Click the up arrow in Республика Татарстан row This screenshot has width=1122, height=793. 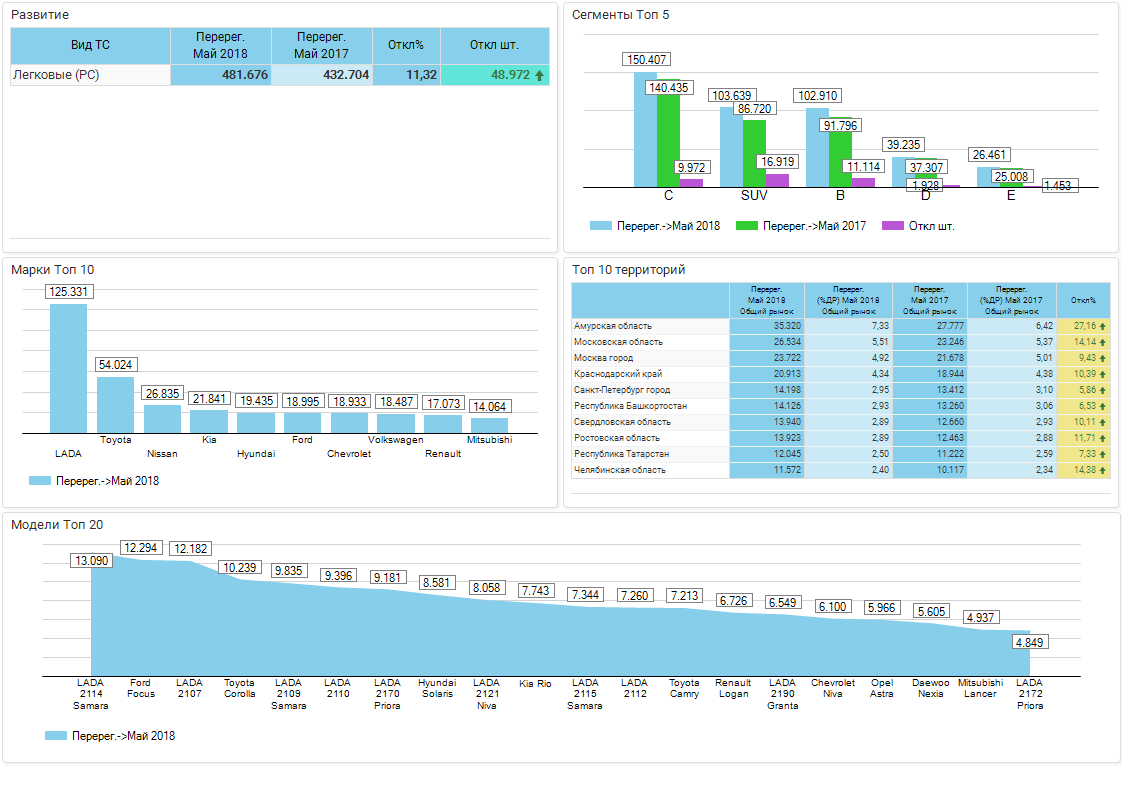(x=1103, y=454)
